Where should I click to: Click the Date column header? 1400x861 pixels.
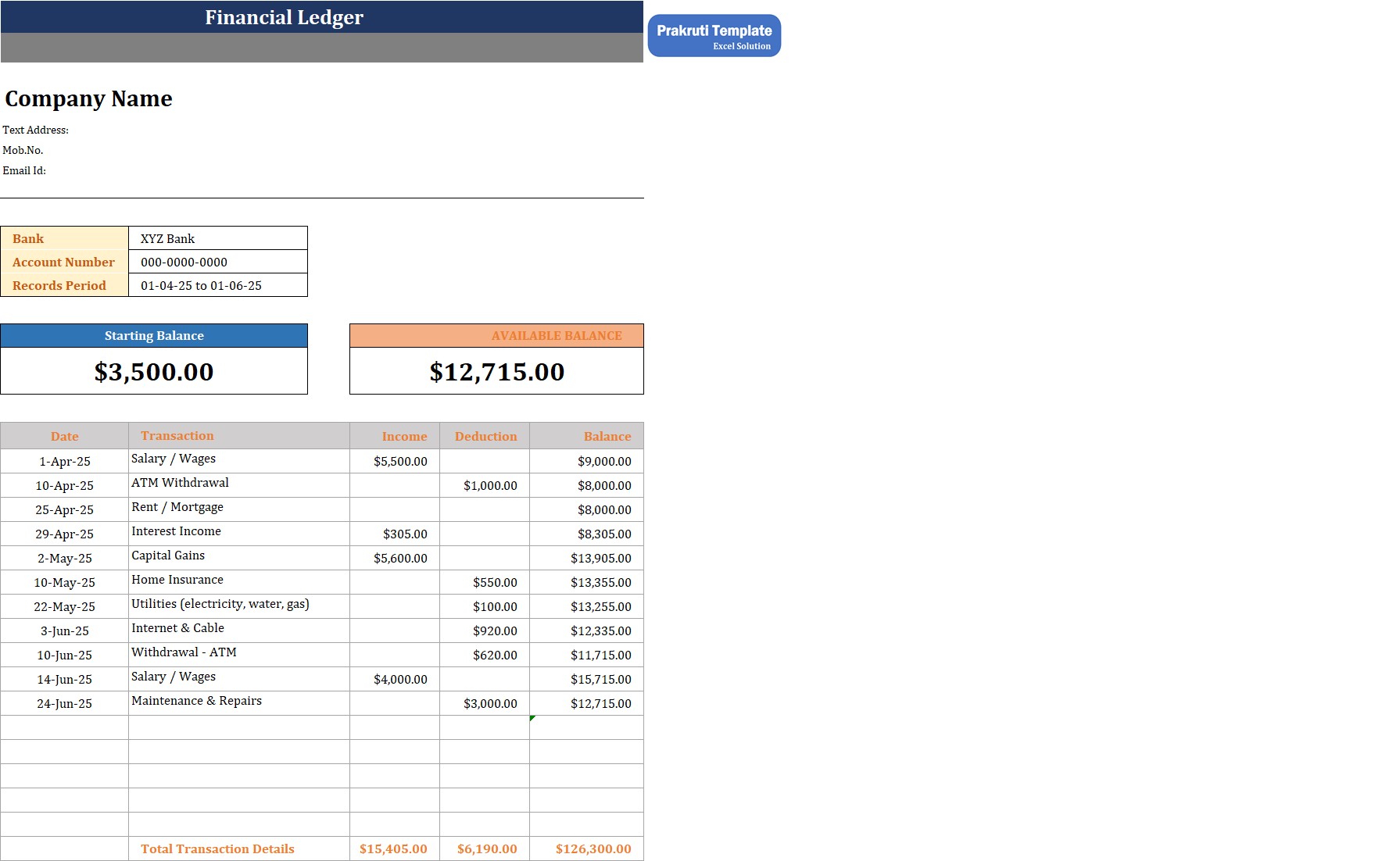point(65,436)
